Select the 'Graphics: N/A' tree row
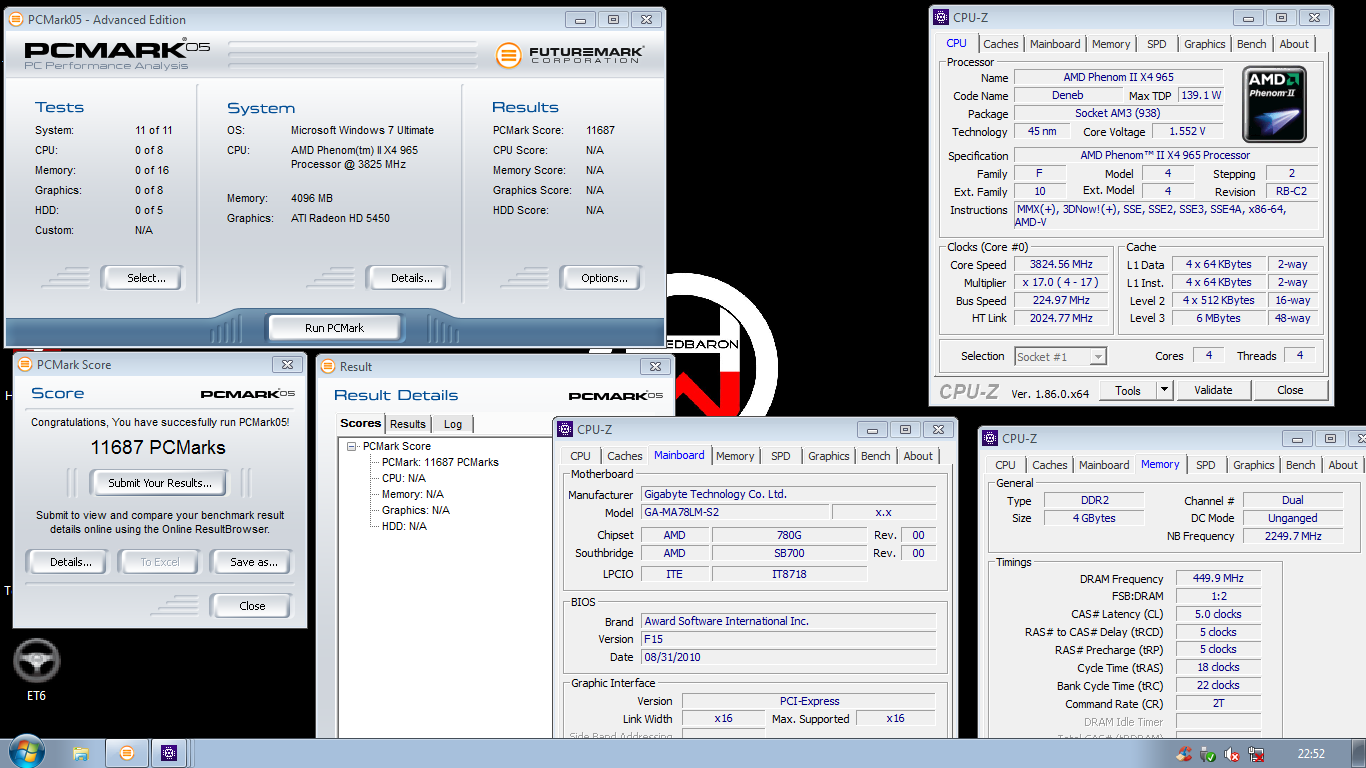 [415, 510]
